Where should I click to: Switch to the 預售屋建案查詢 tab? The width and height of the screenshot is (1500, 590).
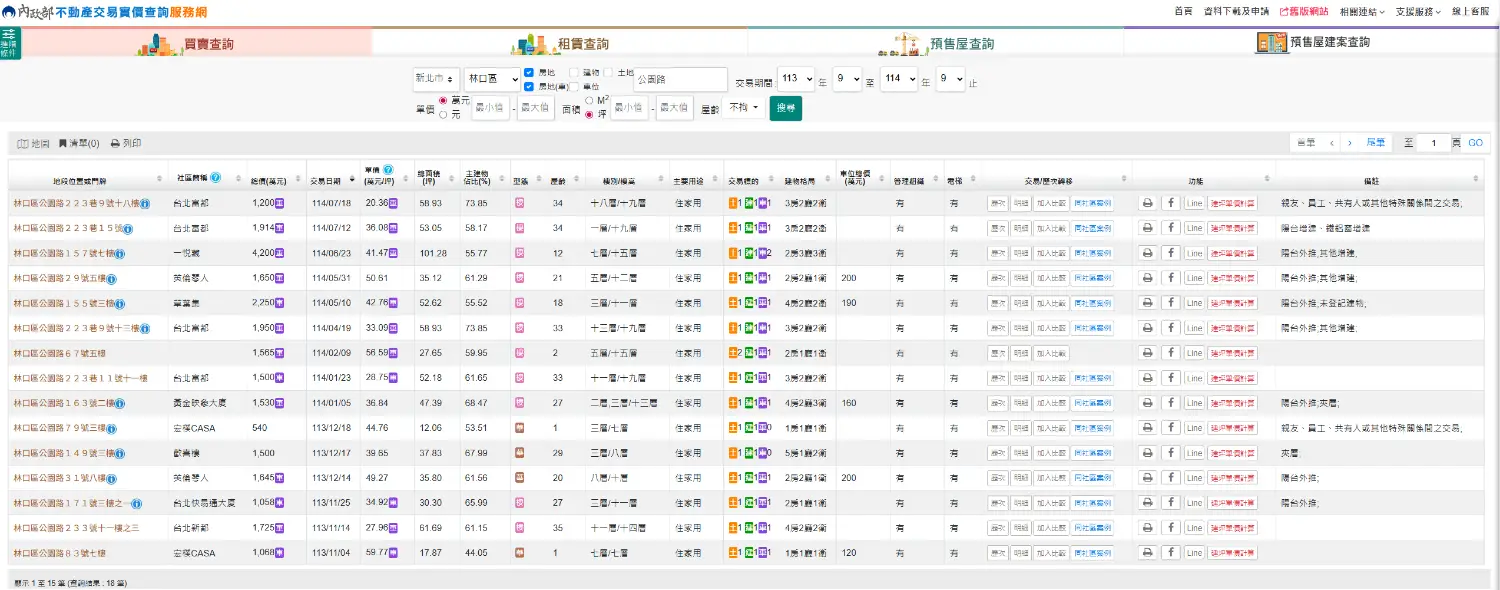click(x=1312, y=42)
